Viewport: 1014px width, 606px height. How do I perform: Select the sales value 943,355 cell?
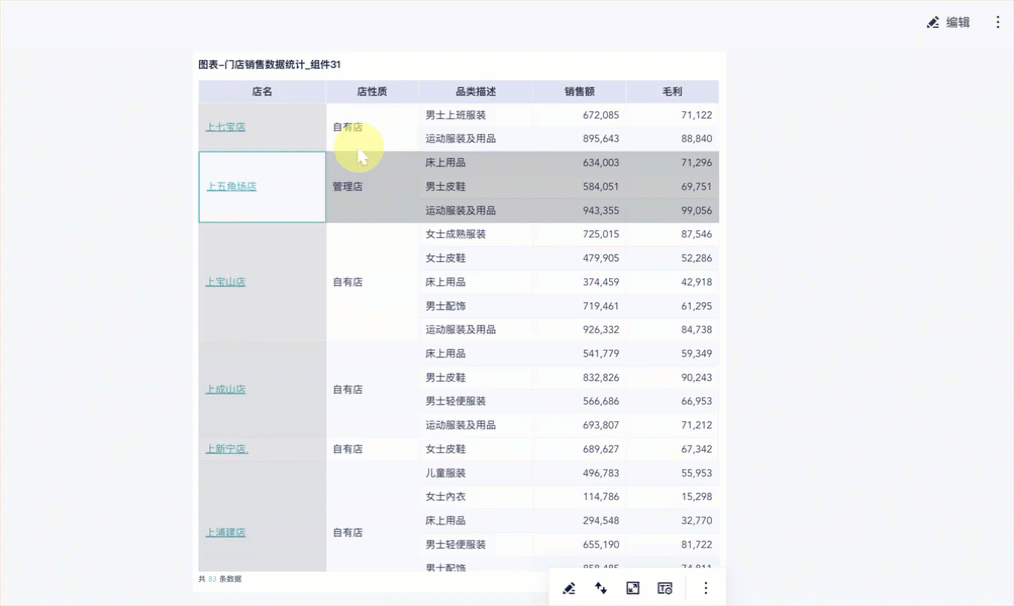579,210
